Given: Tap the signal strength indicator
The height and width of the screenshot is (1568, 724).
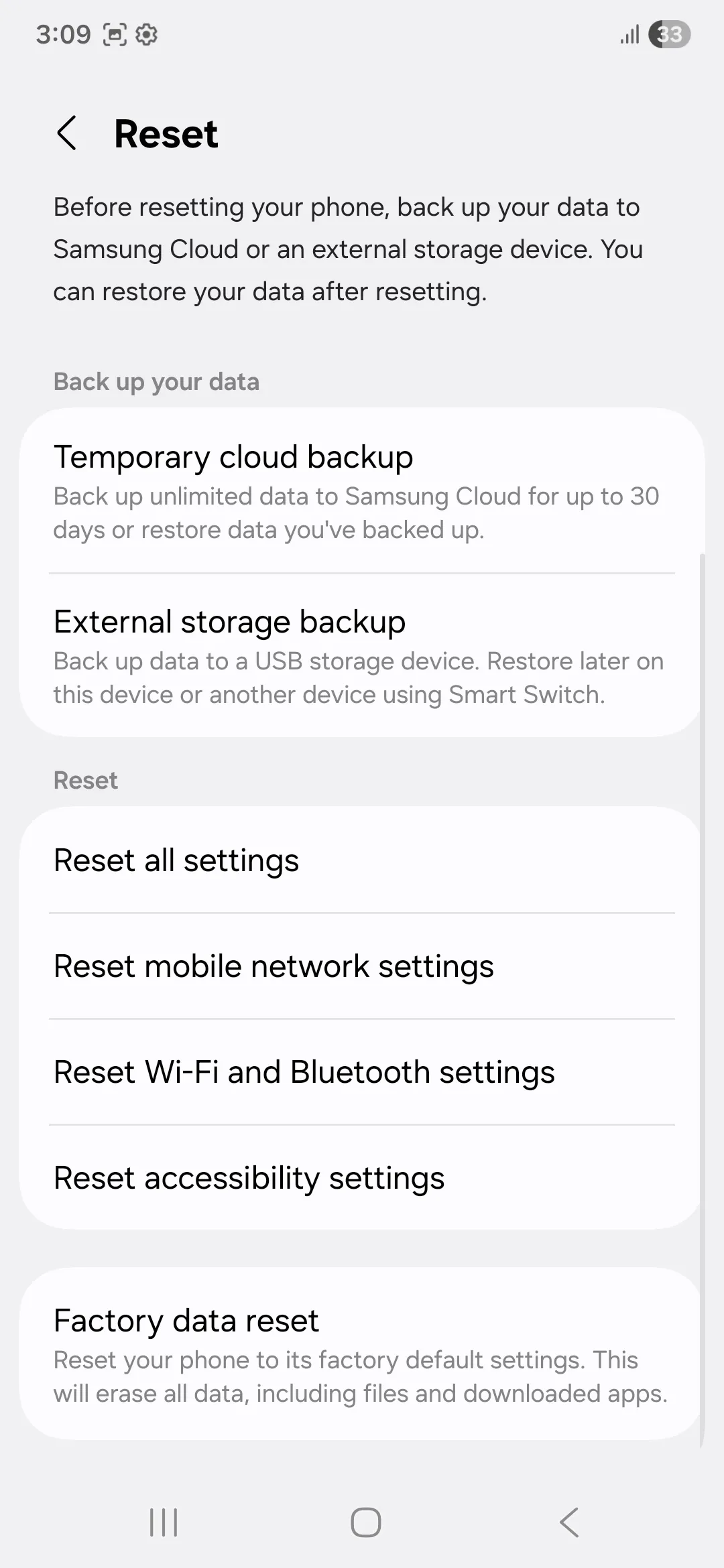Looking at the screenshot, I should (629, 34).
